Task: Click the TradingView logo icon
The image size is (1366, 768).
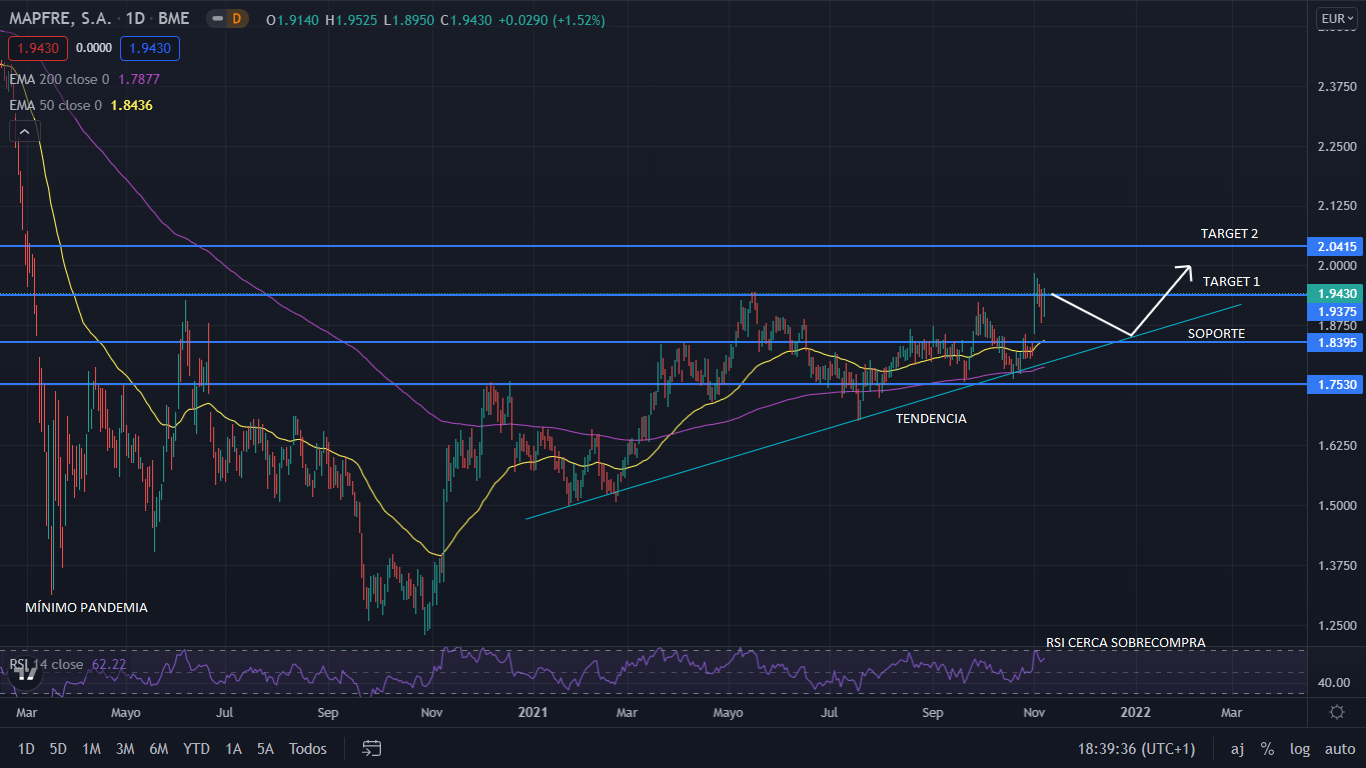Action: pos(26,673)
